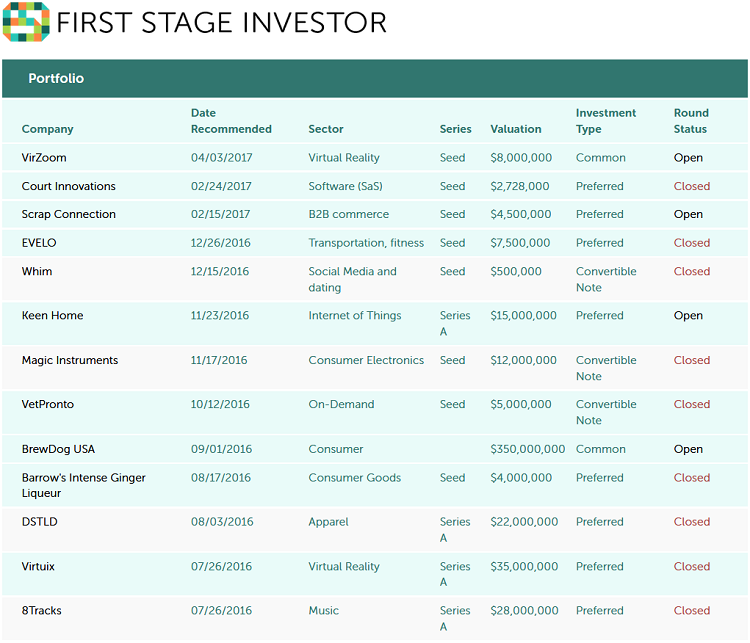
Task: Click the On-Demand sector cell
Action: pyautogui.click(x=341, y=404)
